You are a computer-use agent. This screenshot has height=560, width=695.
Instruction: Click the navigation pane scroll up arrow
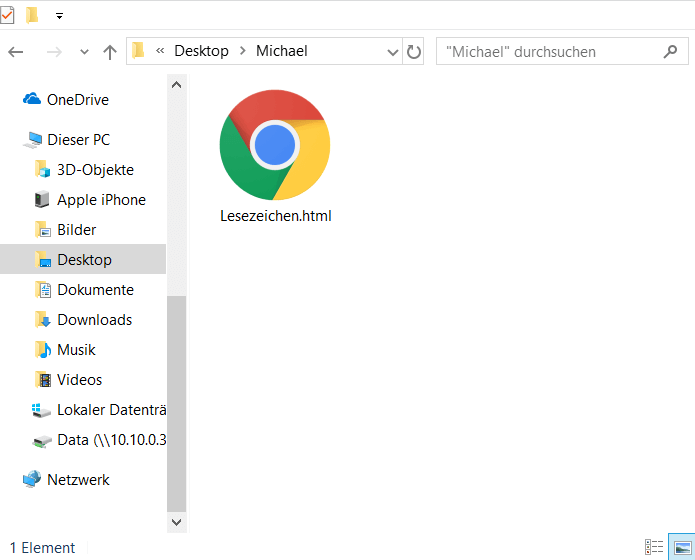pos(176,85)
